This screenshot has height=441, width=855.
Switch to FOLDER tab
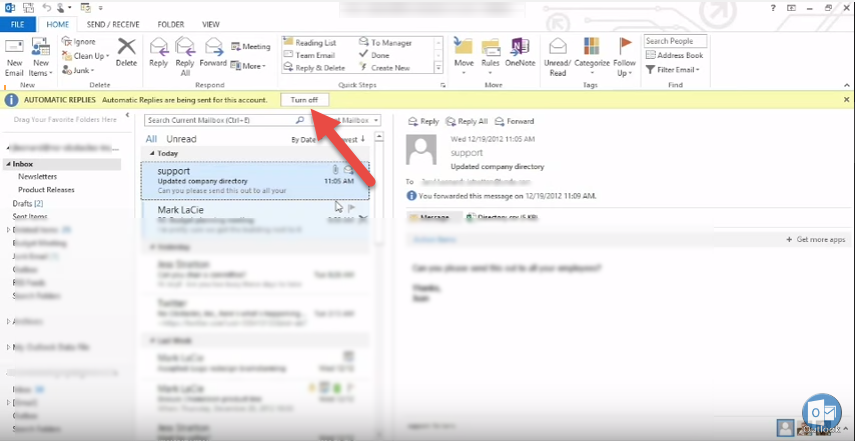click(x=171, y=25)
